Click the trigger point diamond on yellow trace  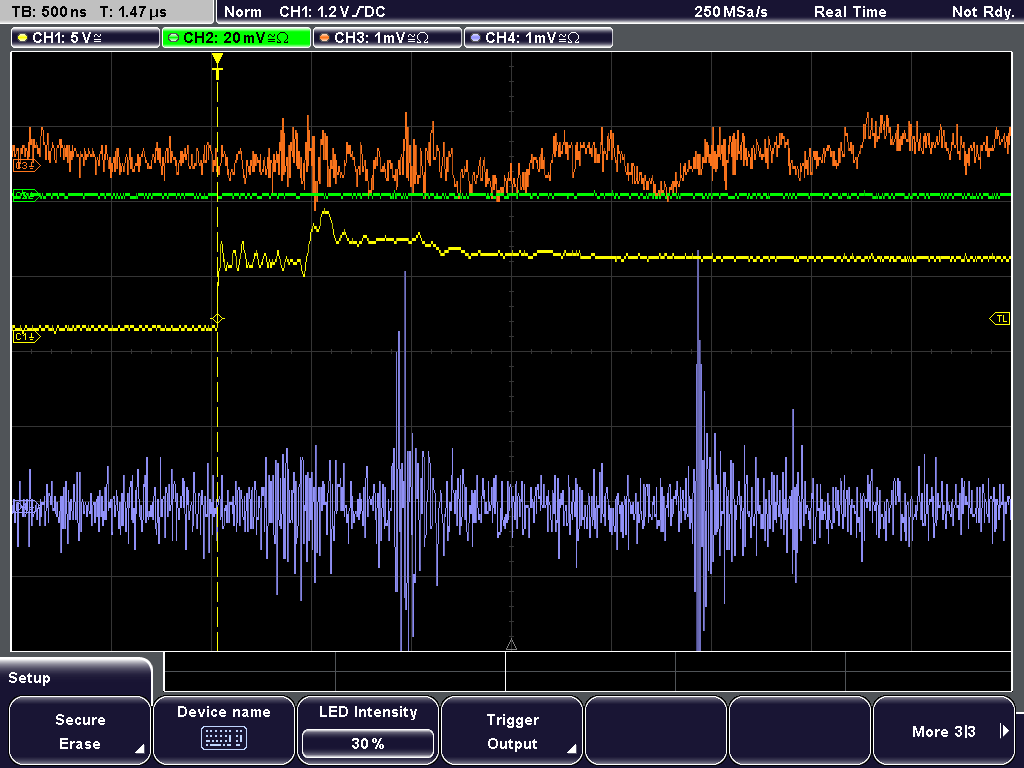217,319
